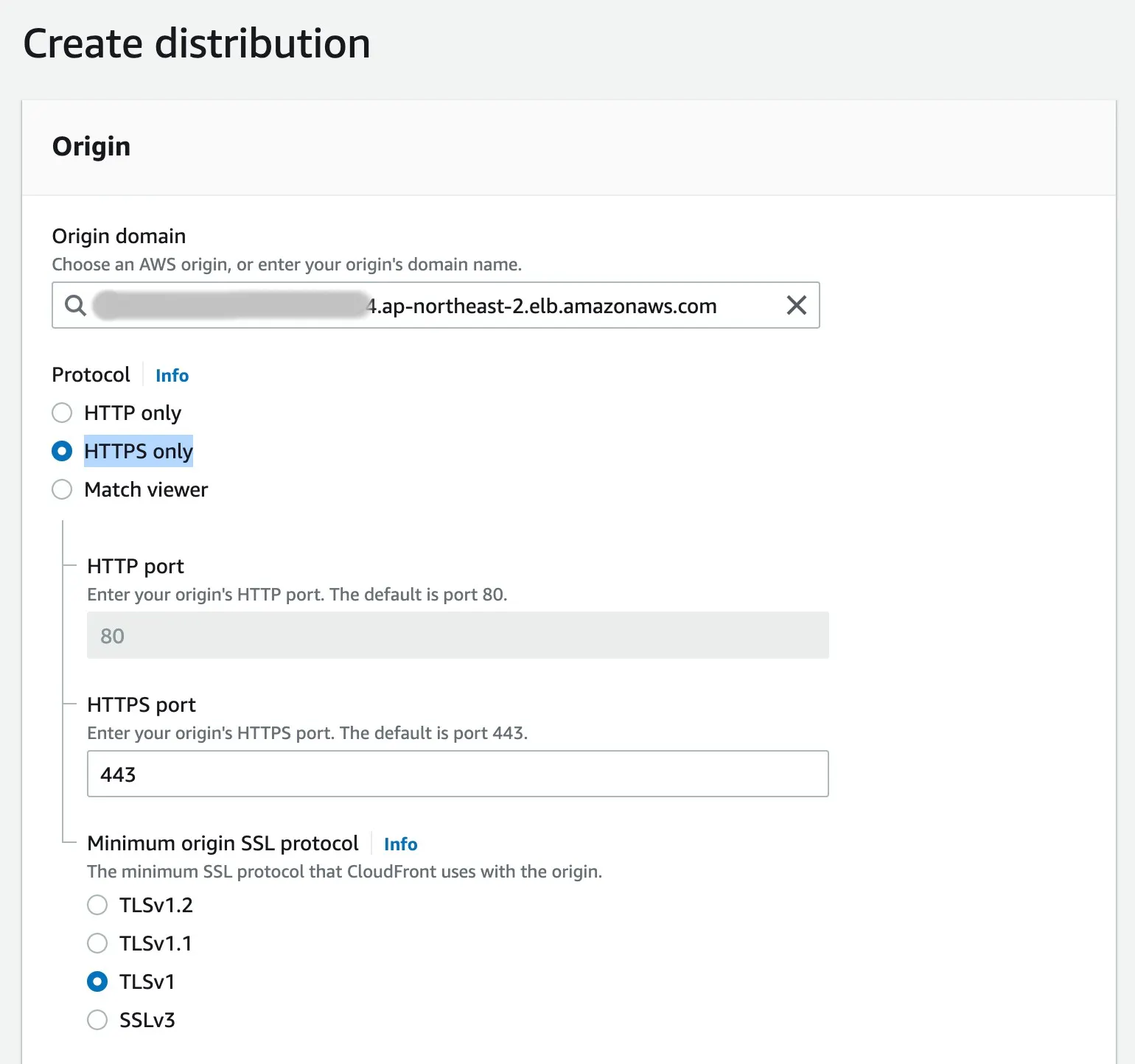Select the HTTP only protocol radio
Viewport: 1135px width, 1064px height.
point(62,413)
